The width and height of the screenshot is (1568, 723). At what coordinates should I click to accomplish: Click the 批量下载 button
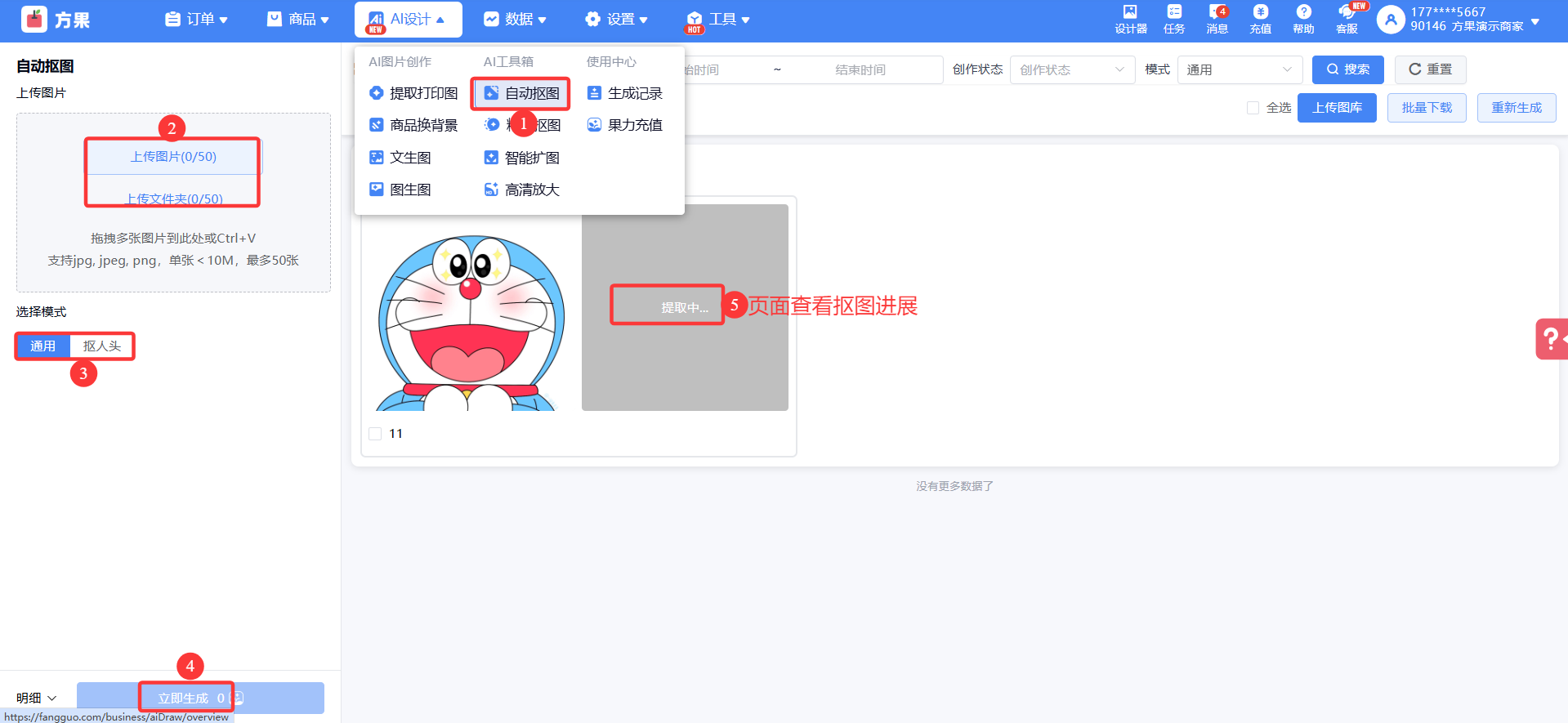(1427, 108)
